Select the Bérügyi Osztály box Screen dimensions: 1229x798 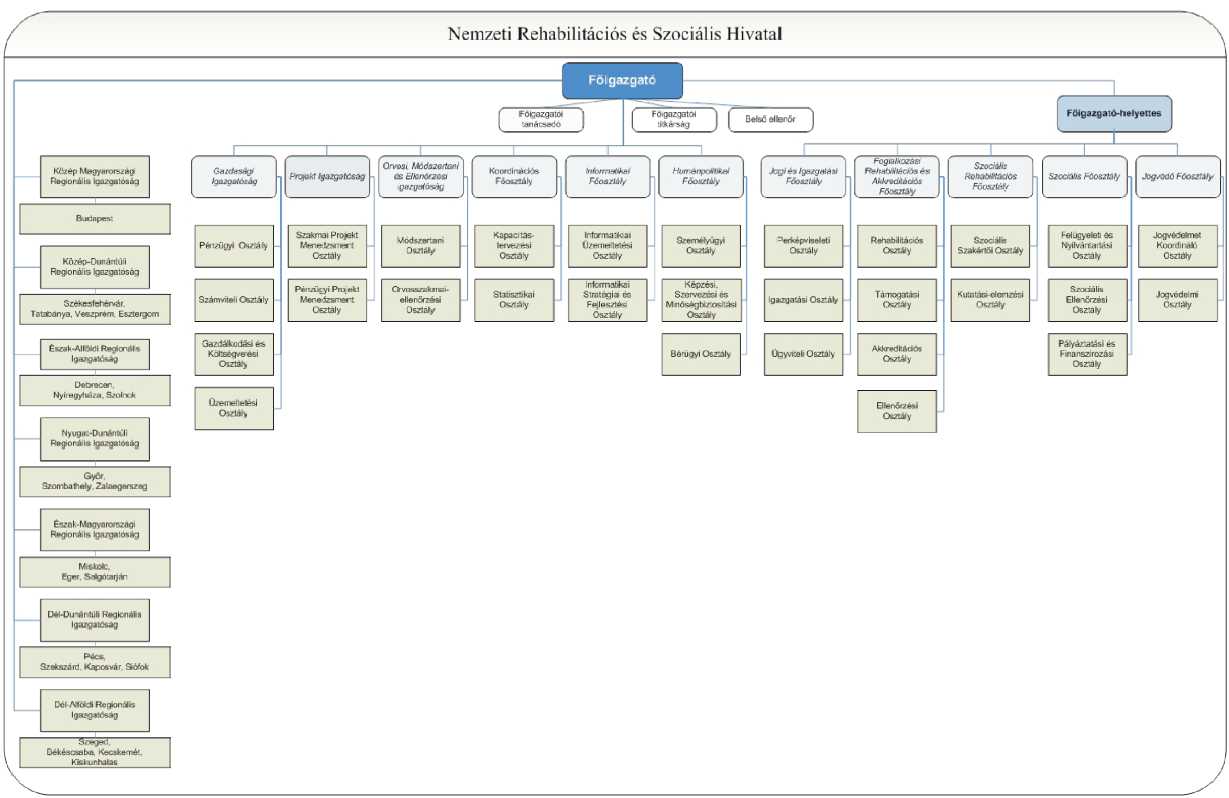[x=701, y=354]
